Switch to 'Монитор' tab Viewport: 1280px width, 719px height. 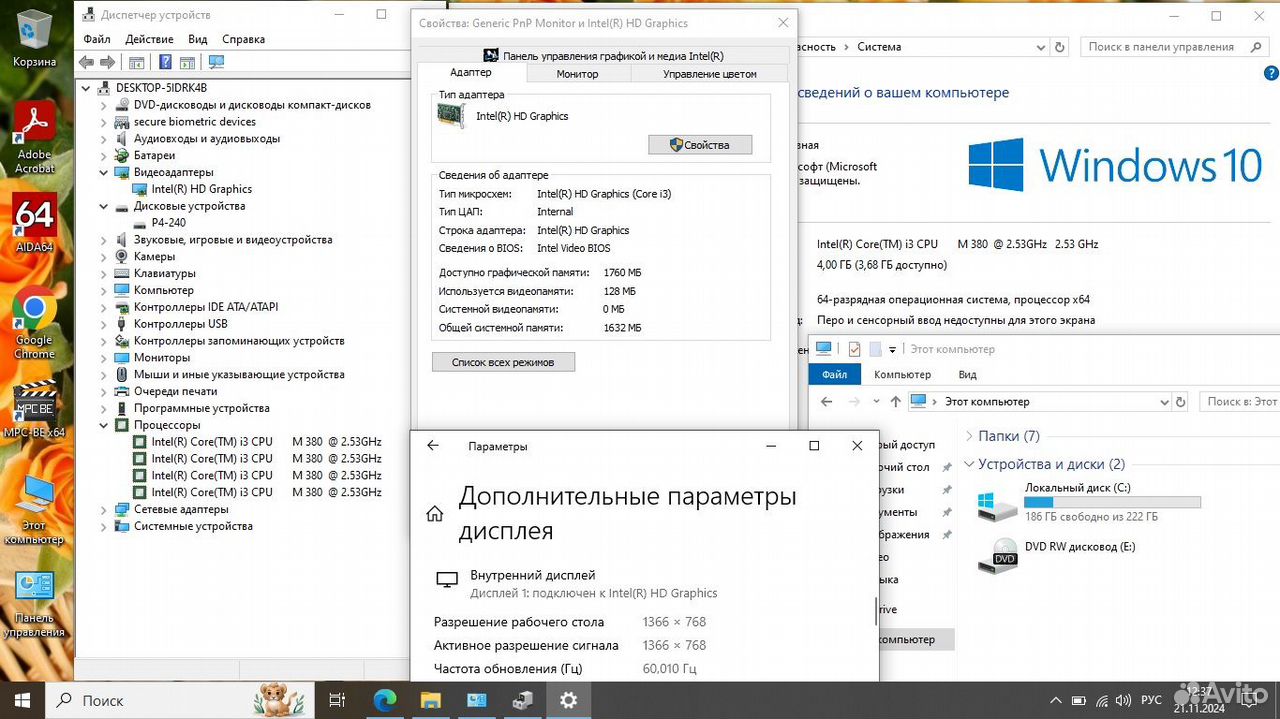click(x=577, y=74)
